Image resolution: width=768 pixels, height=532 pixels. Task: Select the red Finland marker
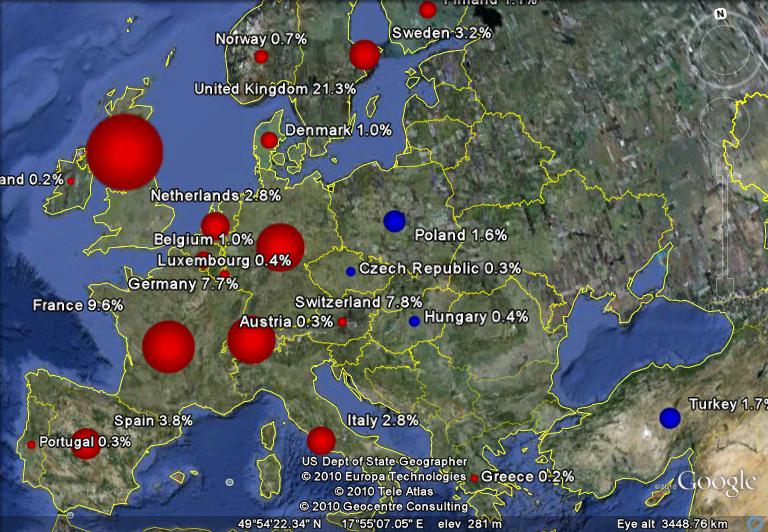[x=428, y=9]
